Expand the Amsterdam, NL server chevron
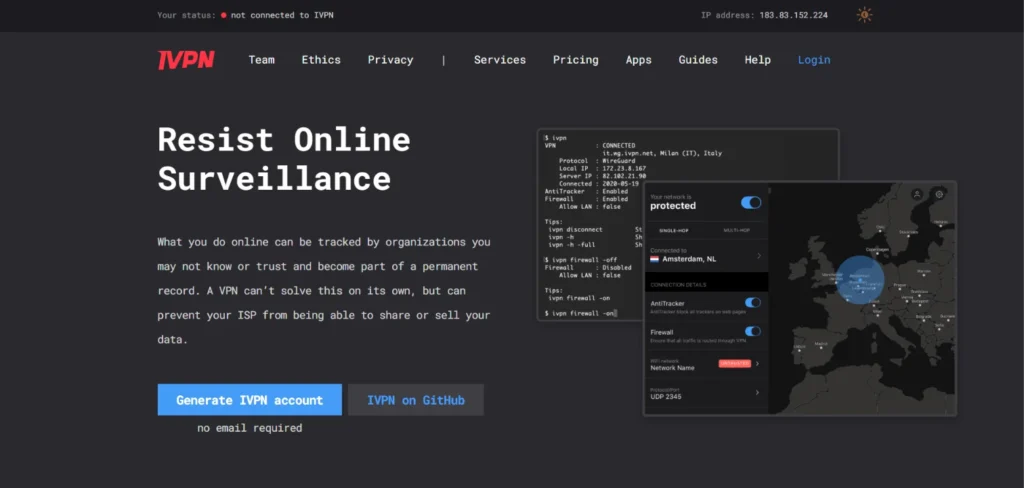This screenshot has height=488, width=1024. [758, 255]
